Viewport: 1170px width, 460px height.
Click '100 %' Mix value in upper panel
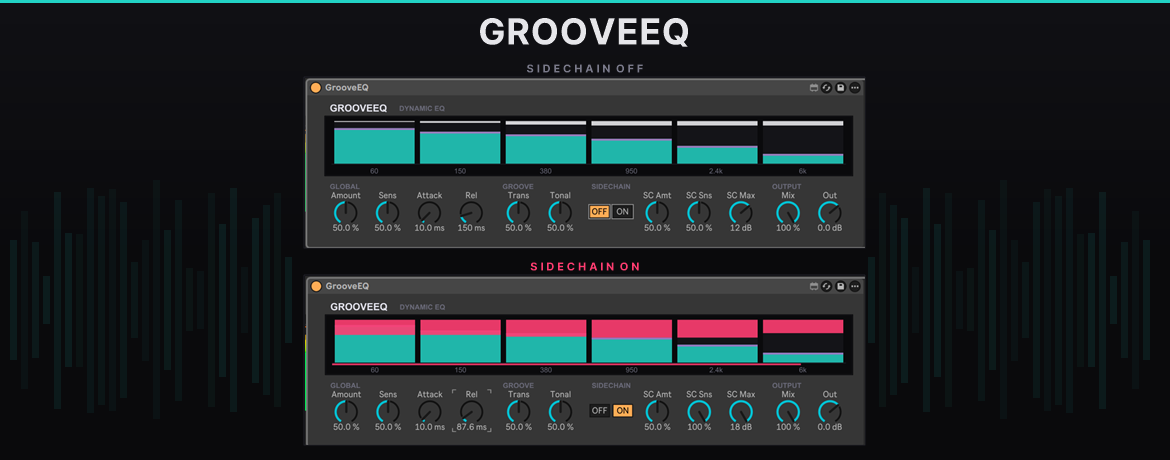788,229
